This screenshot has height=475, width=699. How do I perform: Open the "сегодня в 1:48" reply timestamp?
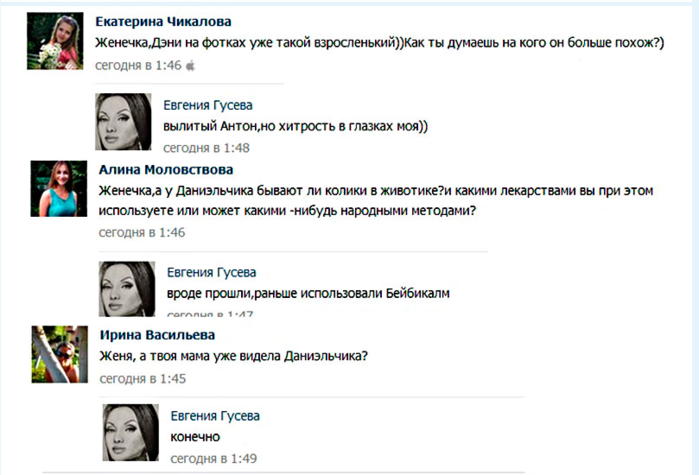click(207, 148)
